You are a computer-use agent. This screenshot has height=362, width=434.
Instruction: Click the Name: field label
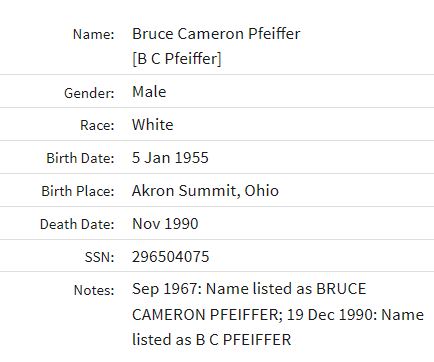coord(94,34)
